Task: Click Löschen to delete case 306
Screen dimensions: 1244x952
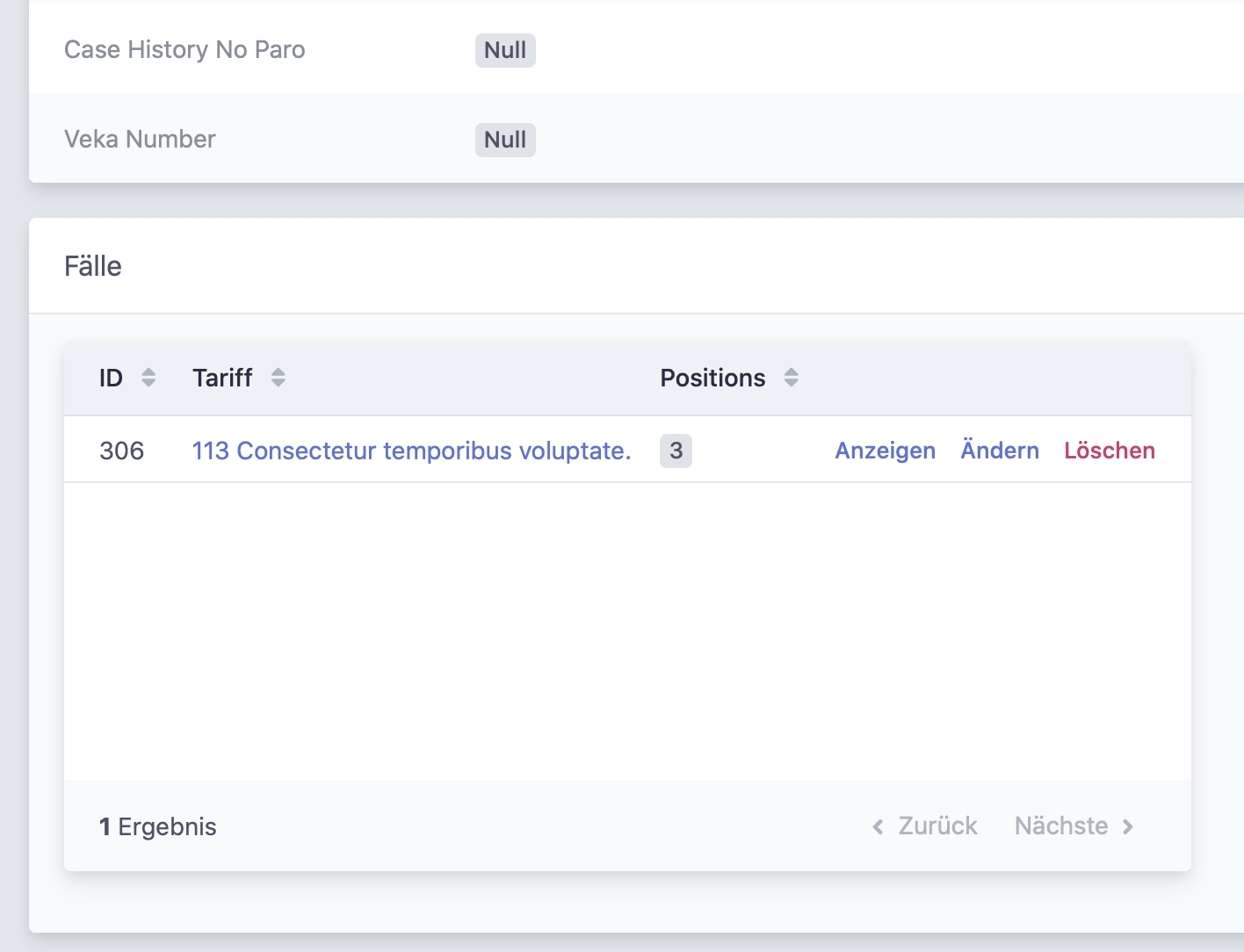Action: click(x=1110, y=451)
